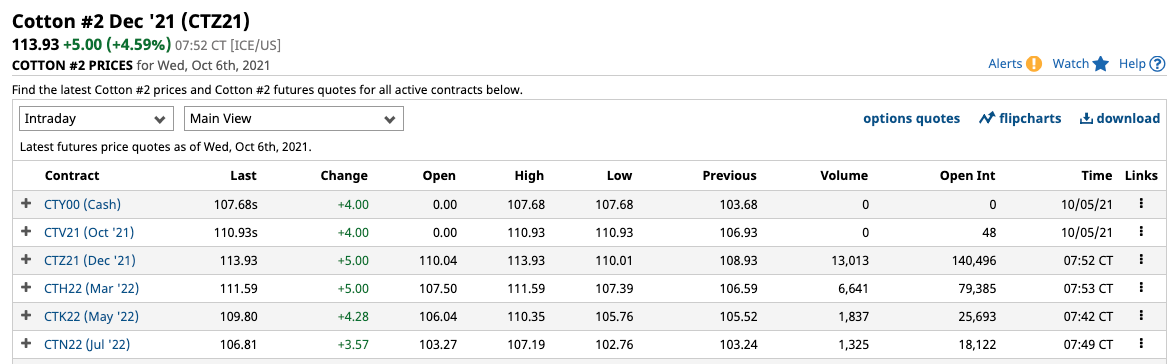This screenshot has height=364, width=1175.
Task: Sort by the Volume column header
Action: click(x=843, y=176)
